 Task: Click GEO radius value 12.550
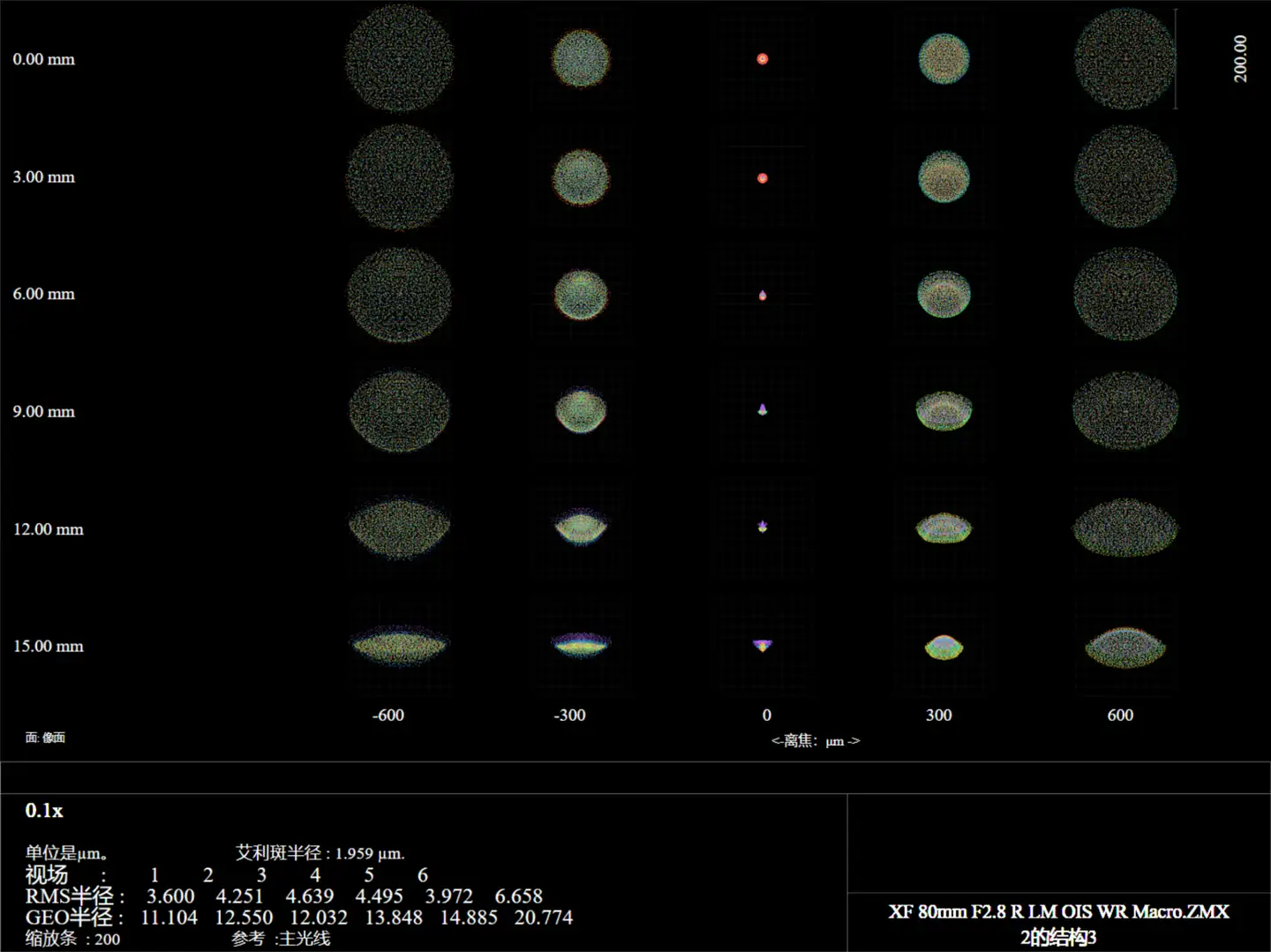tap(244, 918)
